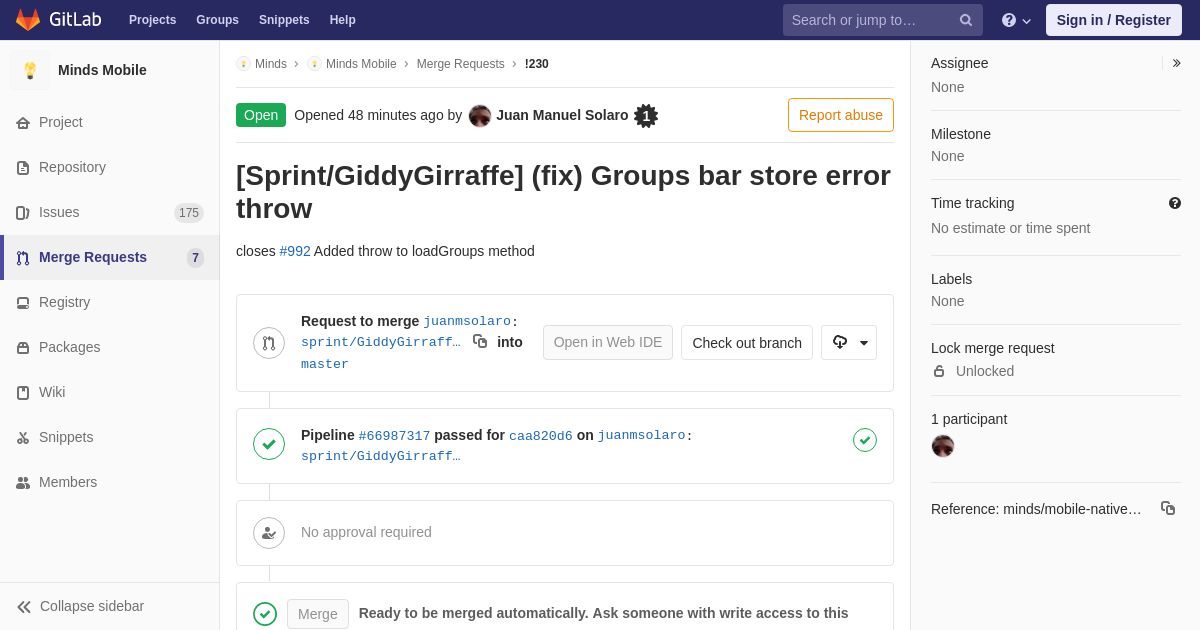Viewport: 1200px width, 630px height.
Task: Click the participant avatar in the right sidebar
Action: (x=943, y=446)
